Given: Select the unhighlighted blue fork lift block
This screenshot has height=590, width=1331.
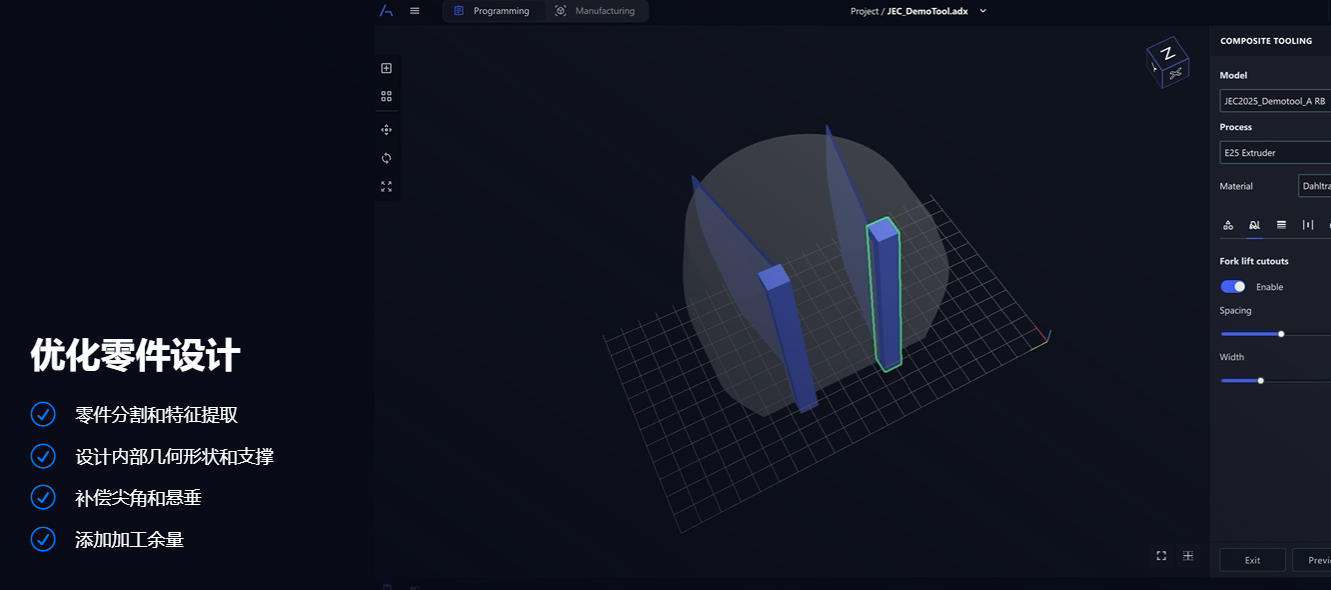Looking at the screenshot, I should pos(790,338).
